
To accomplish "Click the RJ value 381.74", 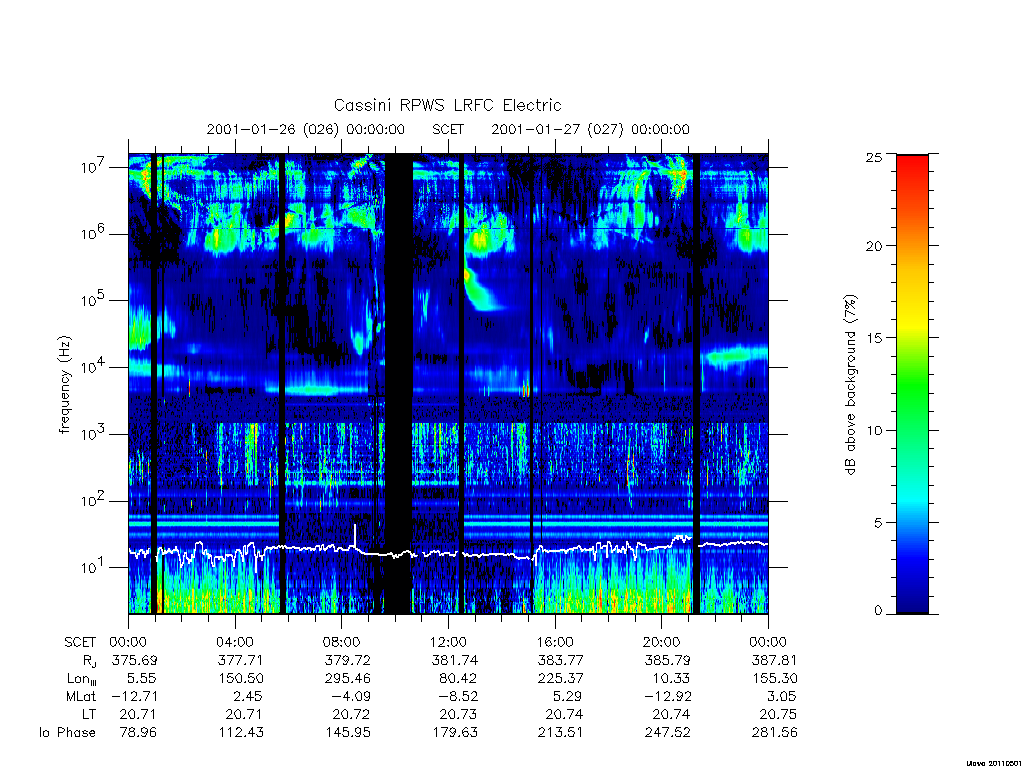I will [455, 660].
